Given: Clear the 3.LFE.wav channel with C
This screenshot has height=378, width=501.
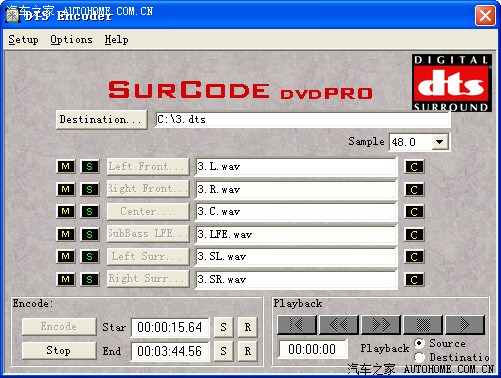Looking at the screenshot, I should click(x=414, y=235).
